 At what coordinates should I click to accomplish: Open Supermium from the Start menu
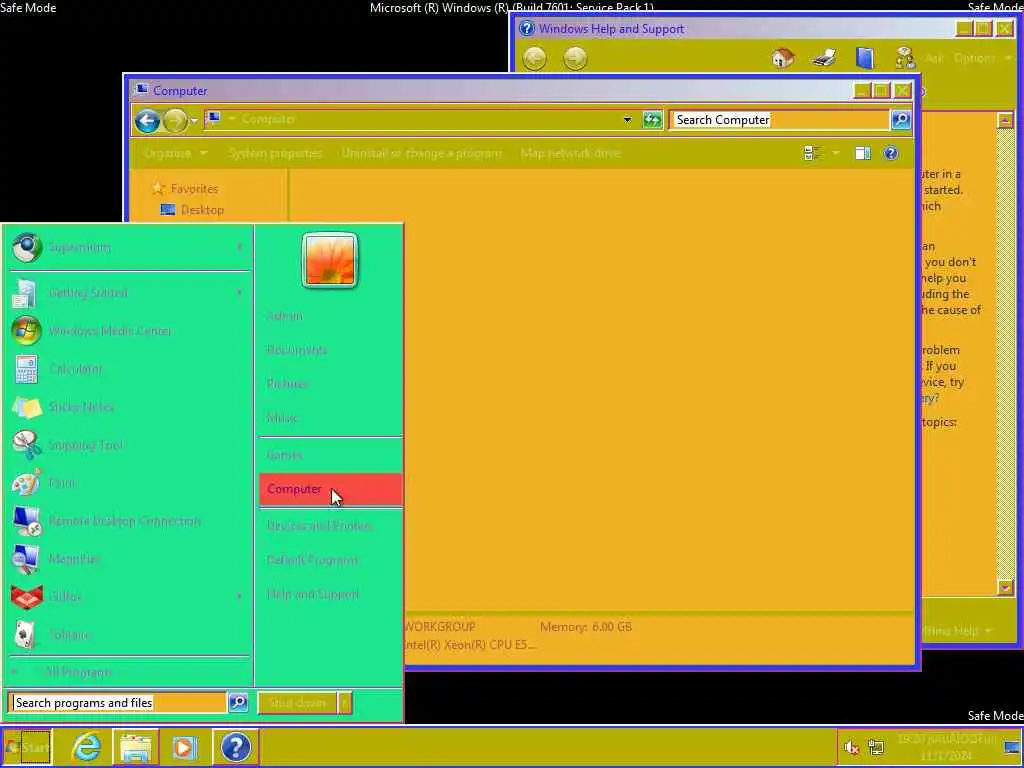coord(127,248)
